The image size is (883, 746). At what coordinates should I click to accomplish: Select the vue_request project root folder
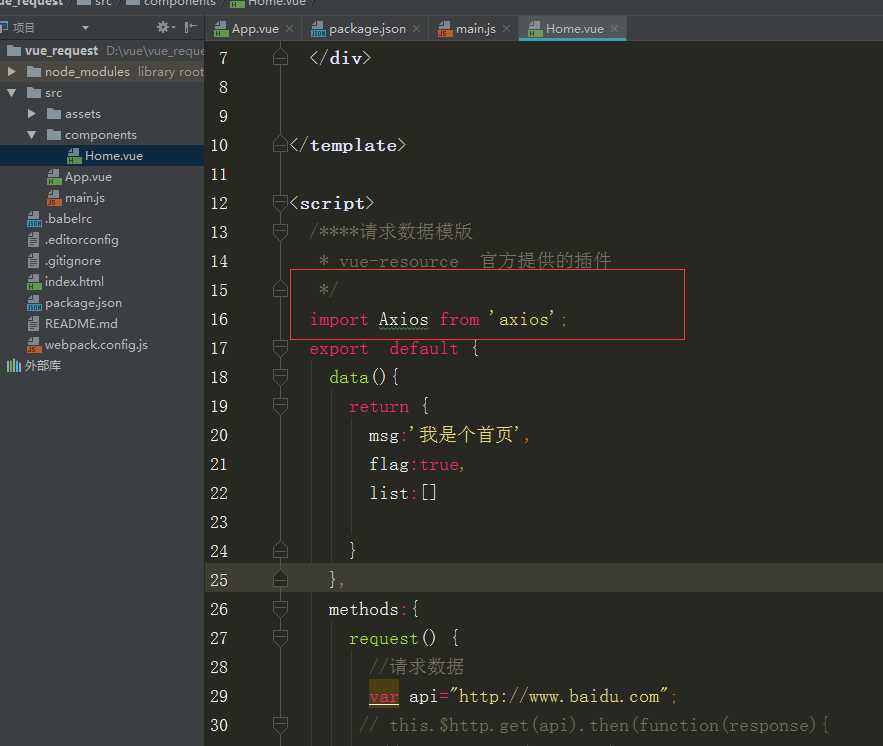click(x=61, y=51)
